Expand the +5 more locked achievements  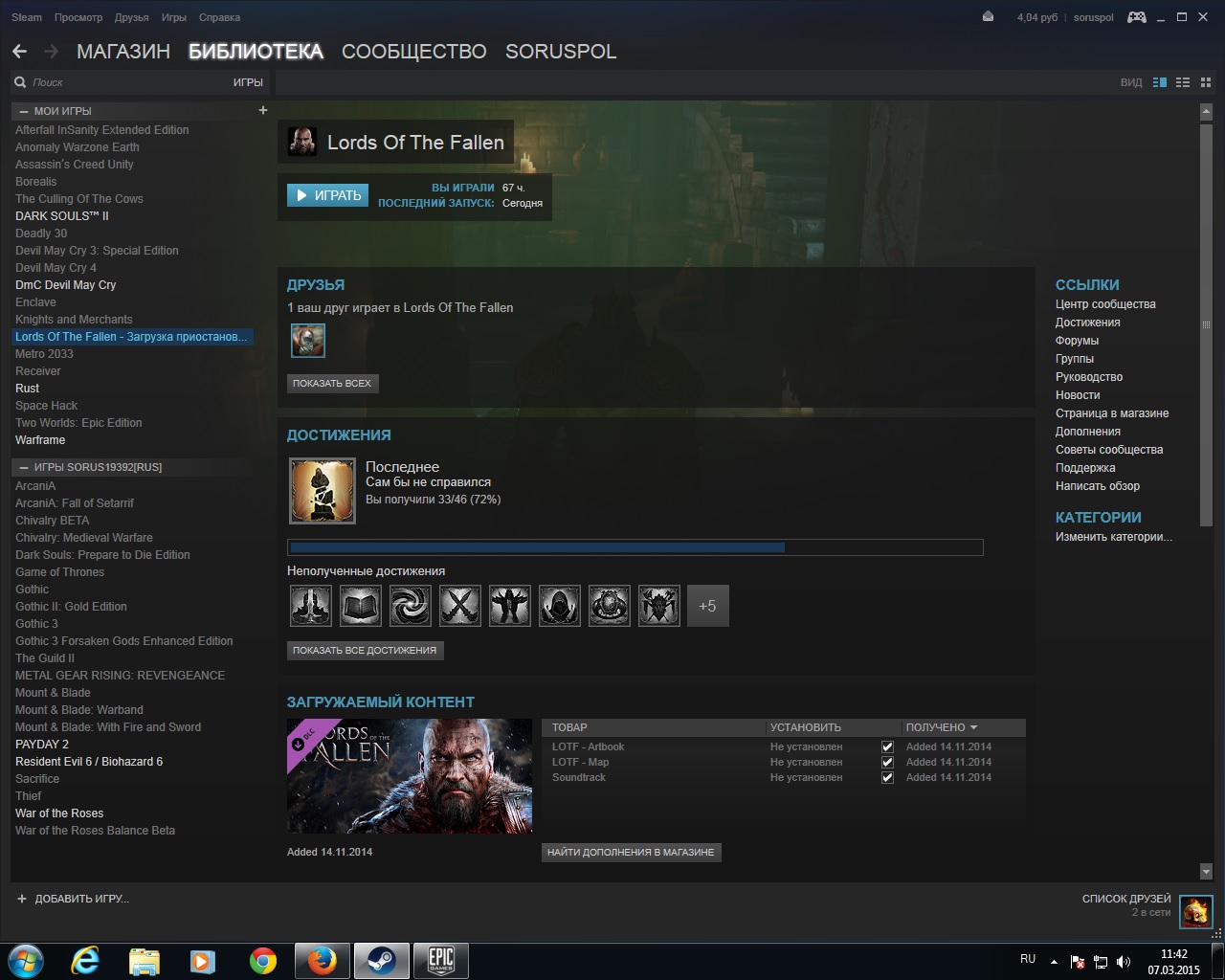click(x=708, y=606)
